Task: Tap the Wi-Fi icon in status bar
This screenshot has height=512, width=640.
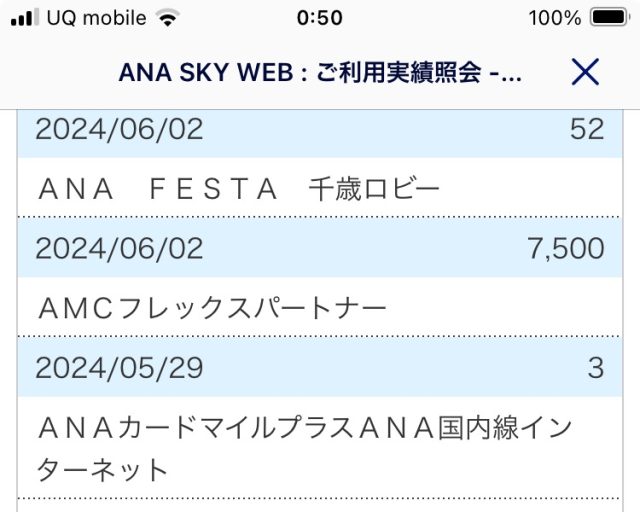Action: [x=168, y=18]
